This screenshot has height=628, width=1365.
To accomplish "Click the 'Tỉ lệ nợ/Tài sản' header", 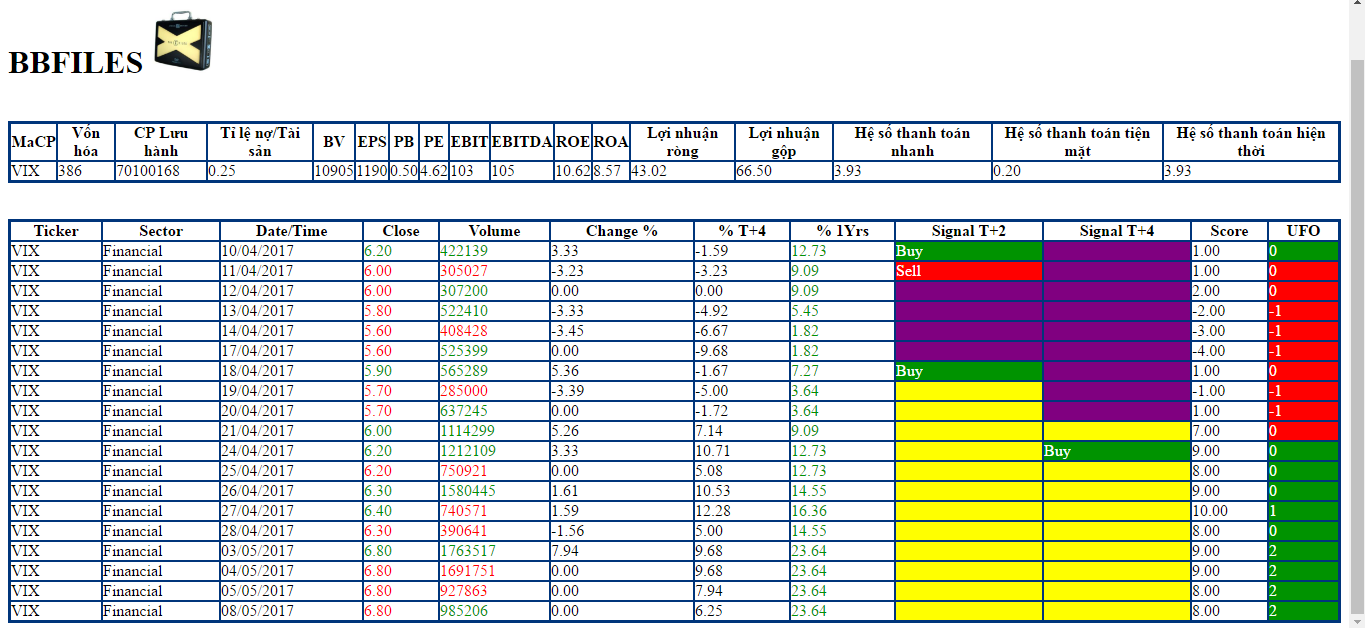I will pyautogui.click(x=260, y=142).
